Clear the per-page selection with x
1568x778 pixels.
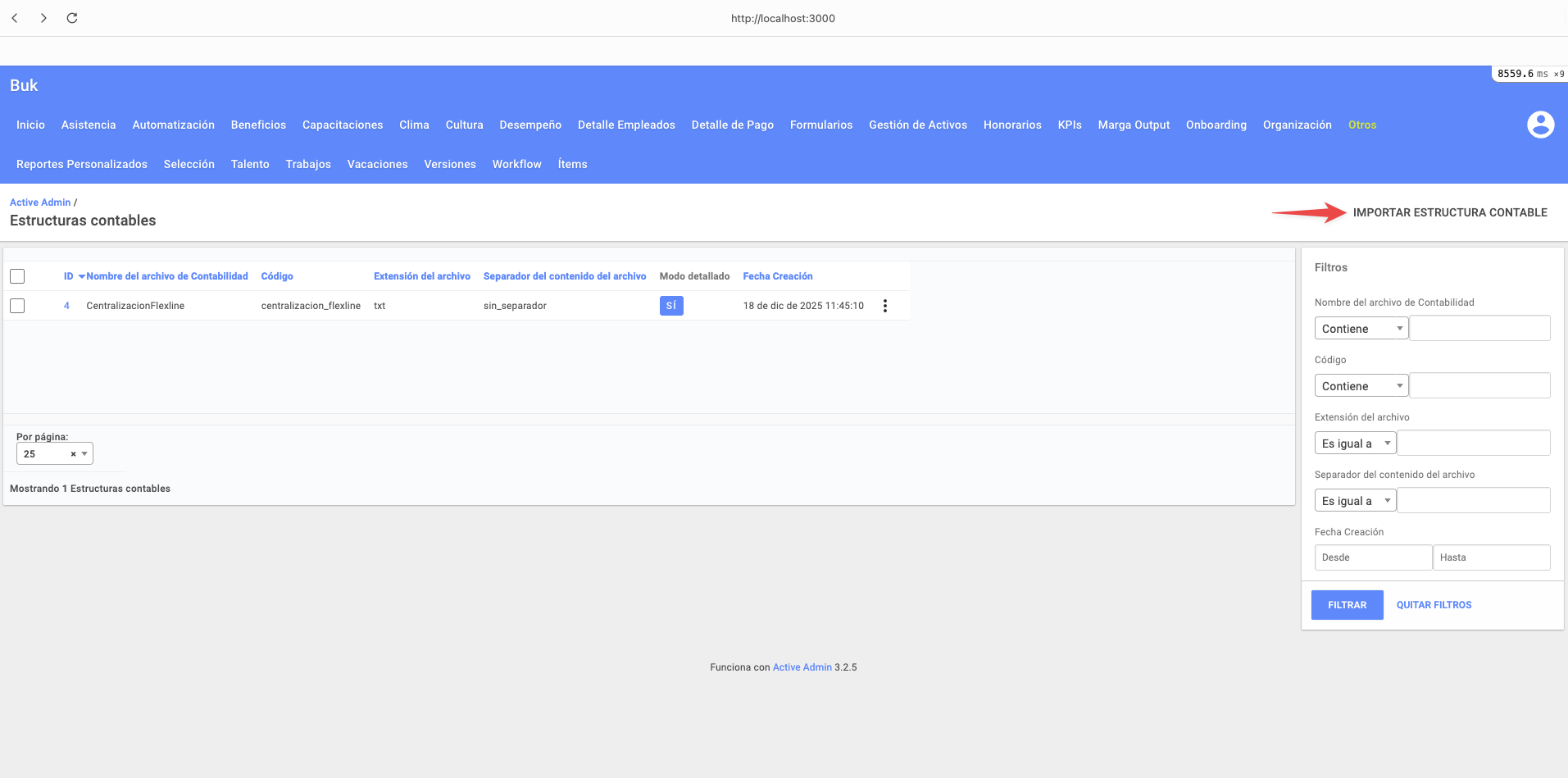(x=73, y=454)
